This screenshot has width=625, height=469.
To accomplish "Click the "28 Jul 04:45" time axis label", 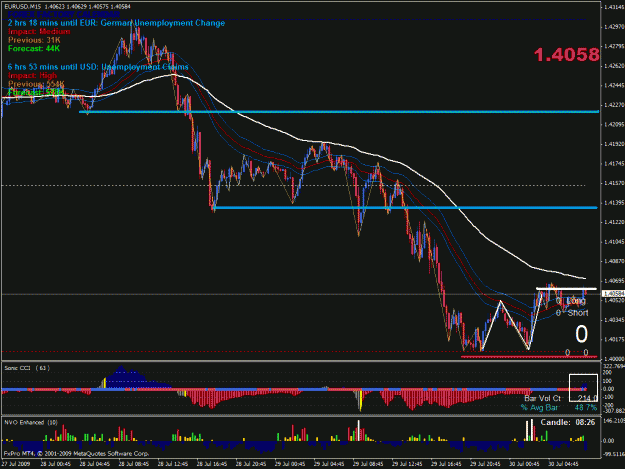I will 94,464.
